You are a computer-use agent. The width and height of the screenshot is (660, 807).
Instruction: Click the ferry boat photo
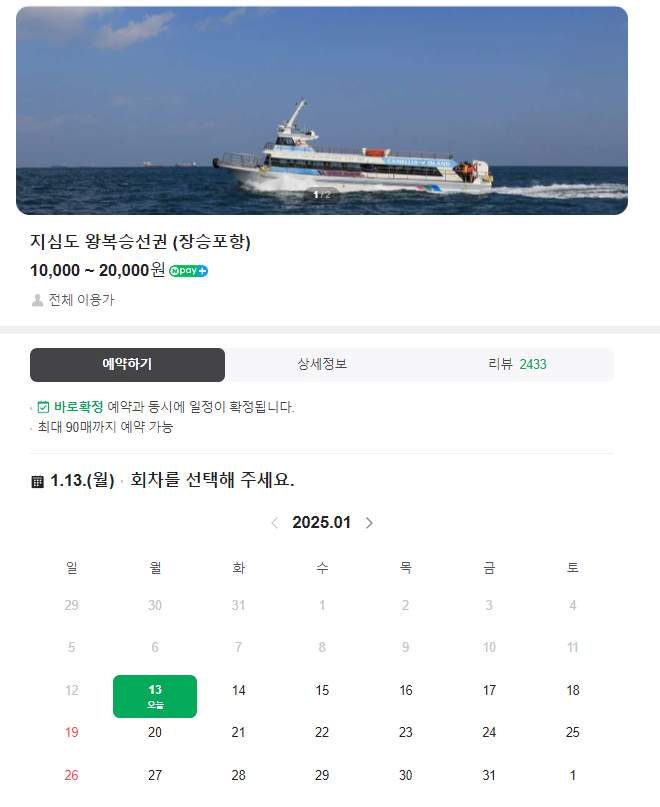330,112
